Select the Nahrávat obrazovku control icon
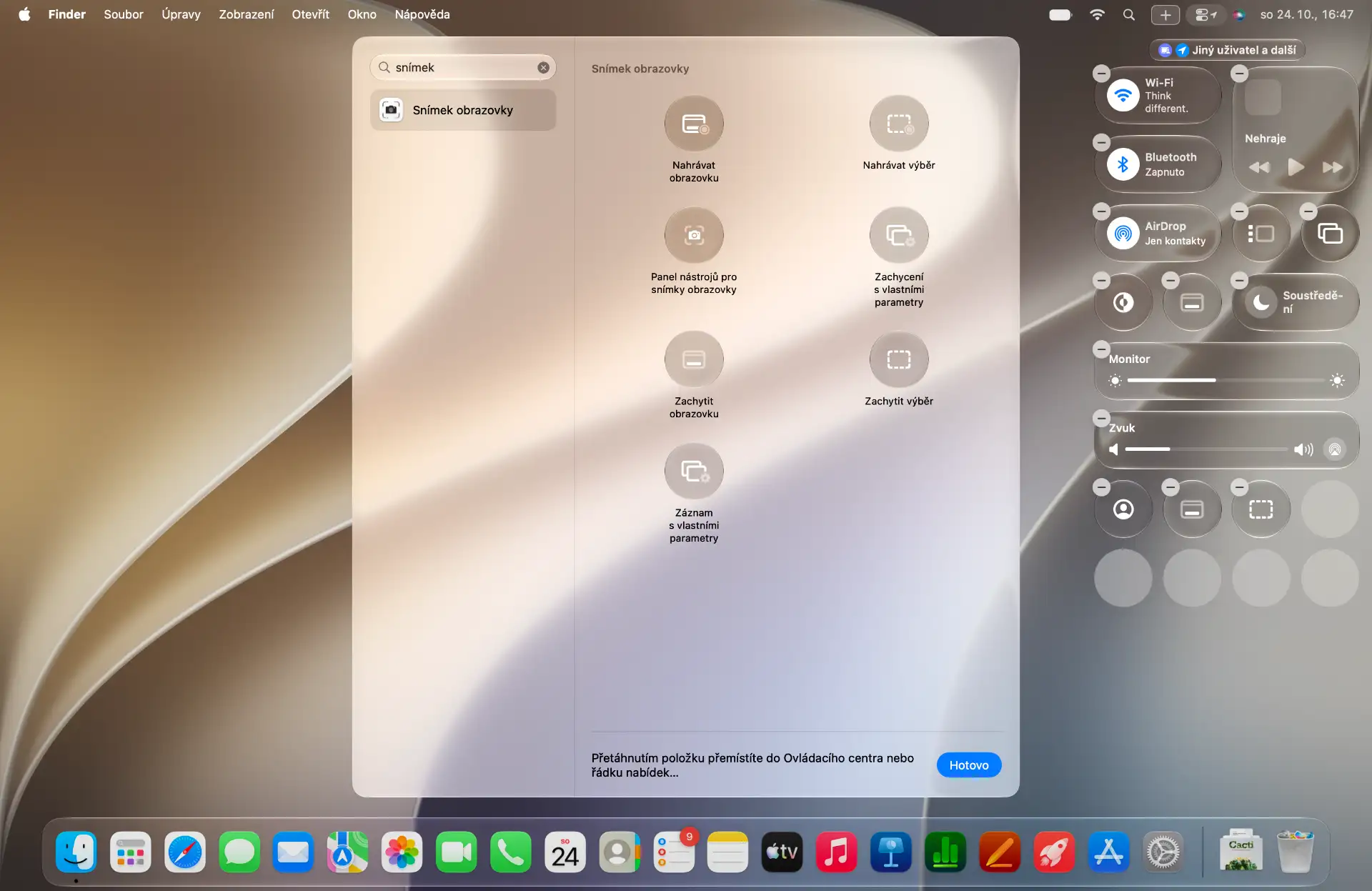Viewport: 1372px width, 891px height. 694,124
